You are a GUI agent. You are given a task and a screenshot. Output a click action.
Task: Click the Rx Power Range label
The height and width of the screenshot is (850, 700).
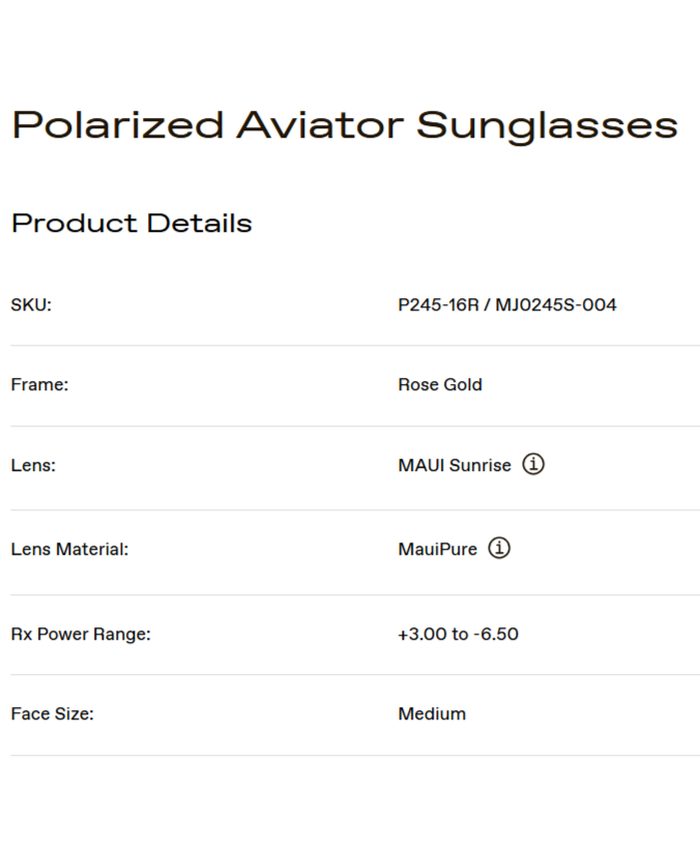coord(80,634)
